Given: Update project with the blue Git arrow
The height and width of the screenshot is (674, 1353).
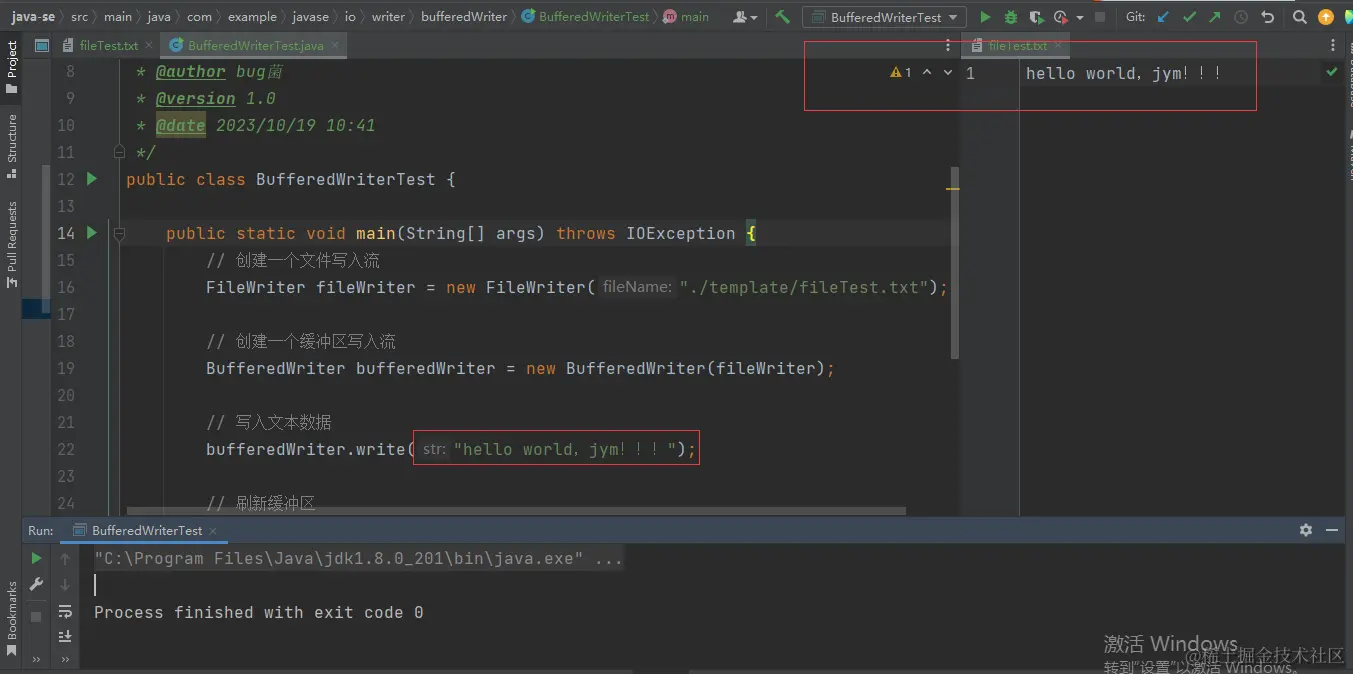Looking at the screenshot, I should tap(1163, 17).
